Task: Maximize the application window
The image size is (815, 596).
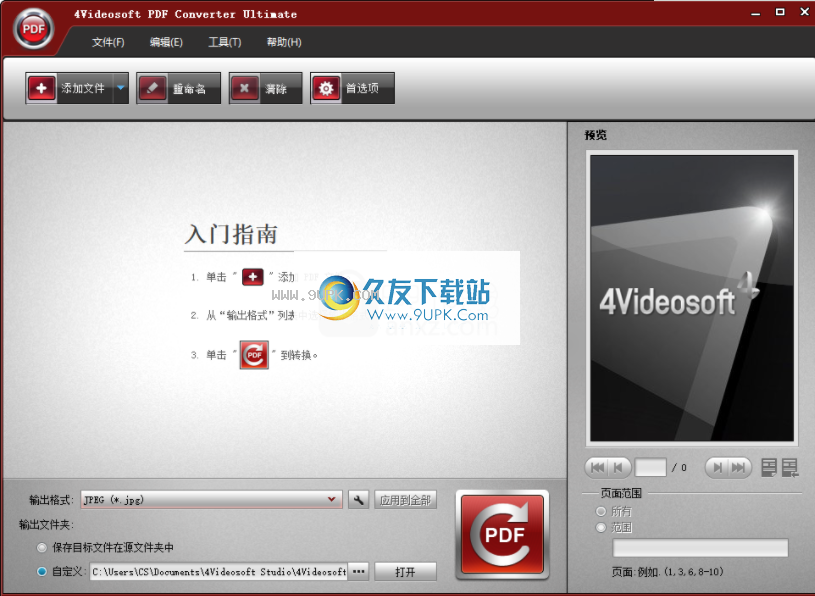Action: (780, 12)
